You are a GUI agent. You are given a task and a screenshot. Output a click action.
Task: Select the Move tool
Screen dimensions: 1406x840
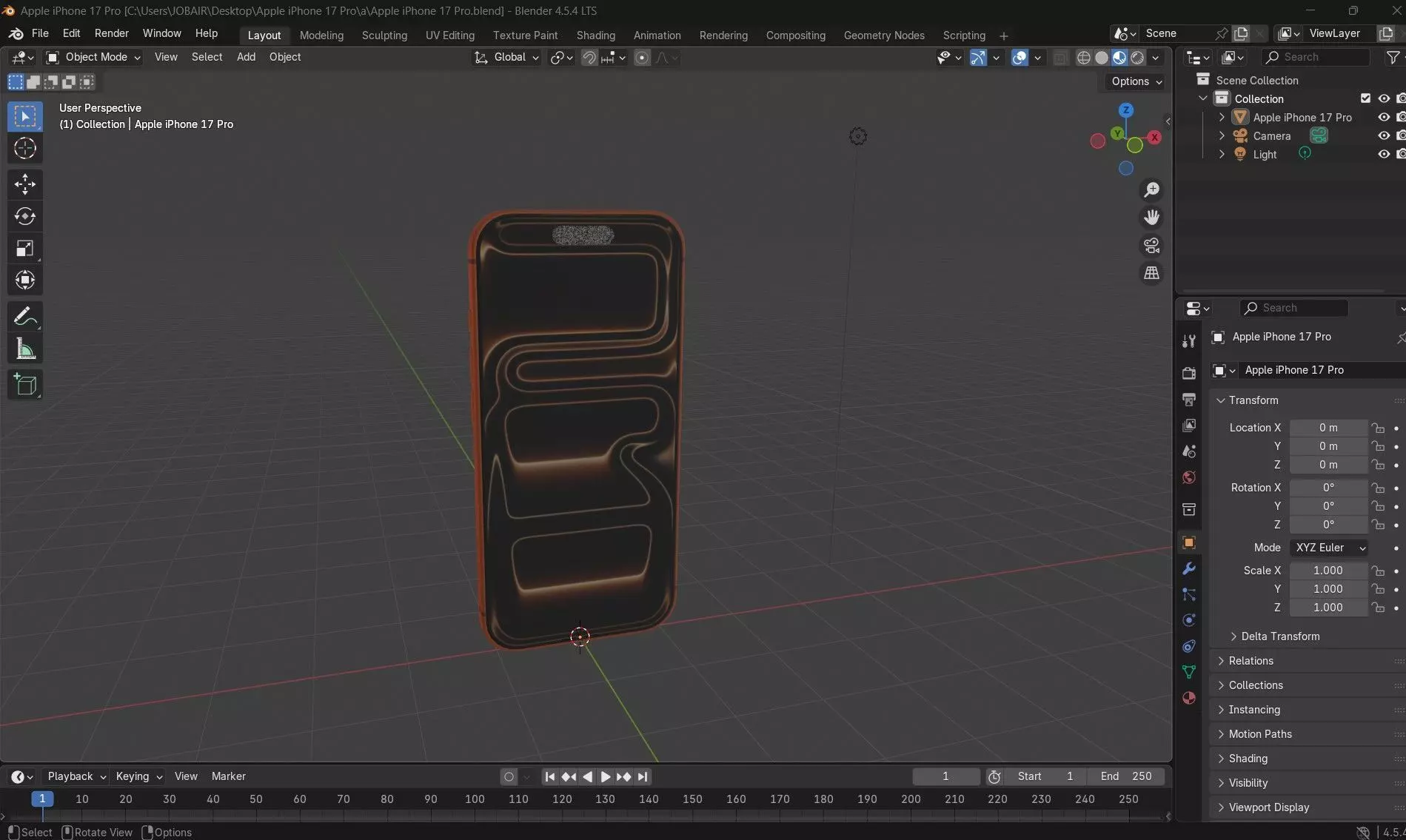point(25,184)
